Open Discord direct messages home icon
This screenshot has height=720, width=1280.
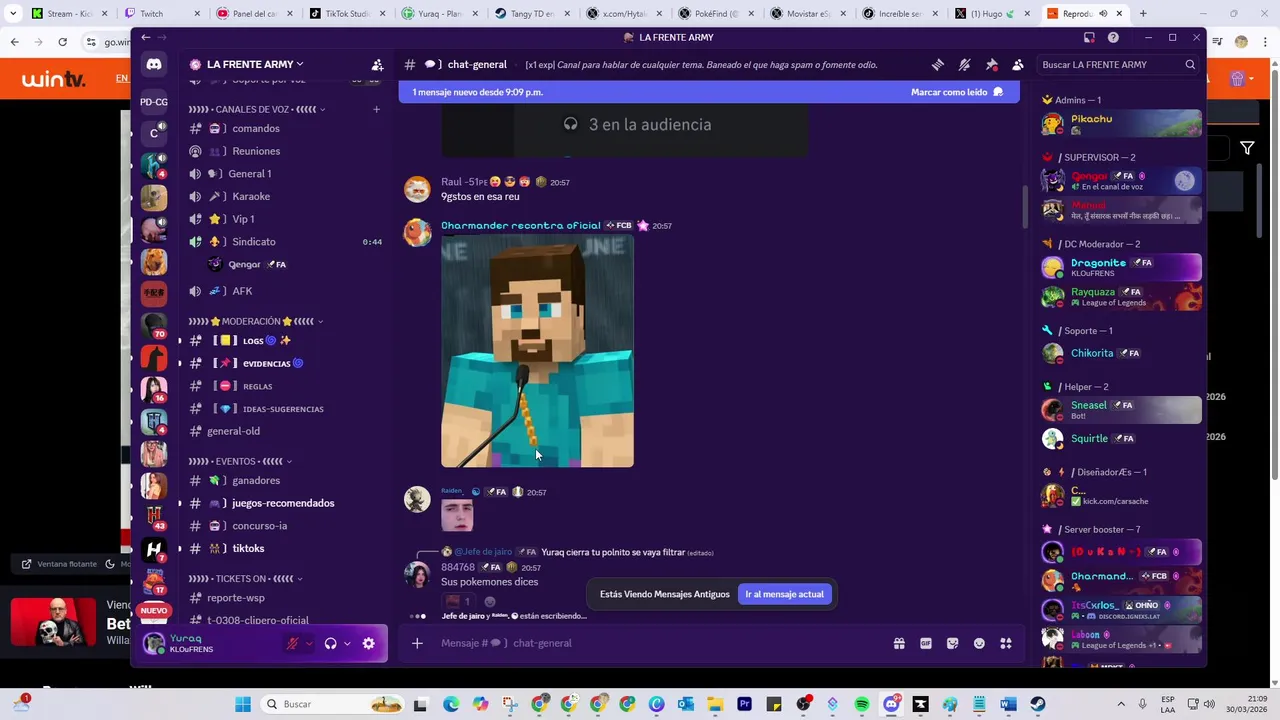click(154, 65)
